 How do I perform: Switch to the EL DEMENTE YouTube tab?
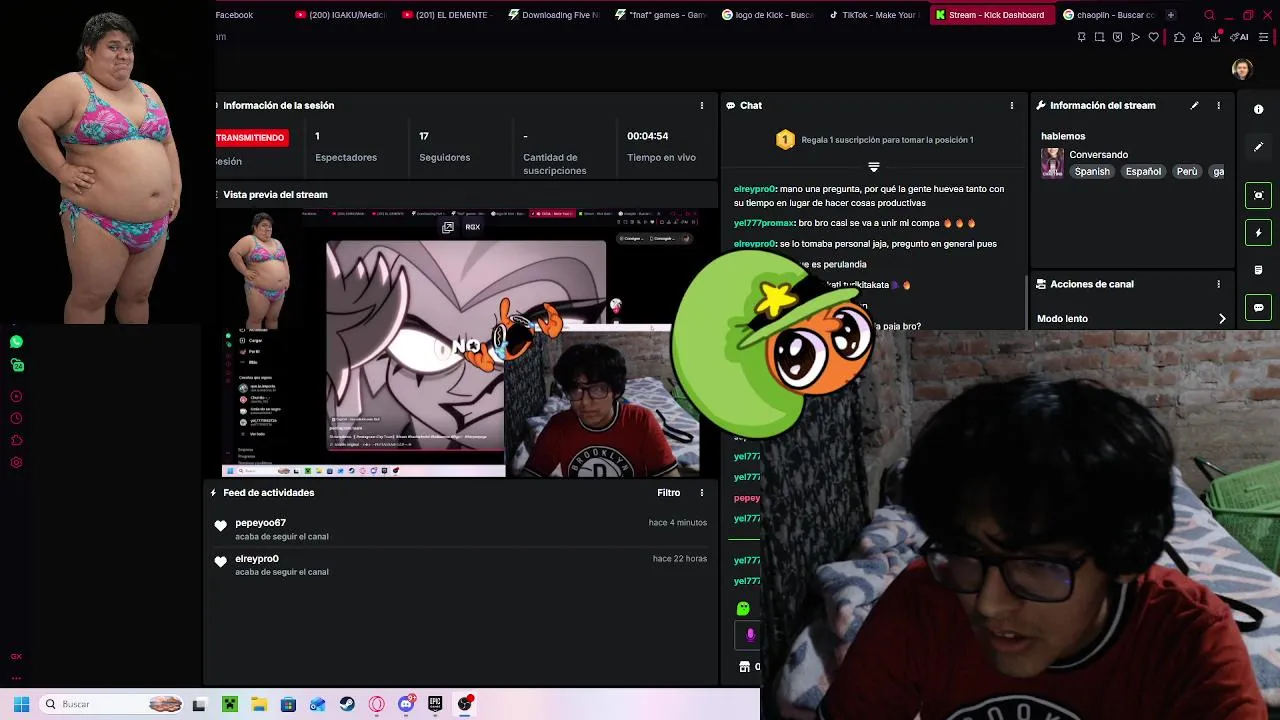(x=446, y=15)
